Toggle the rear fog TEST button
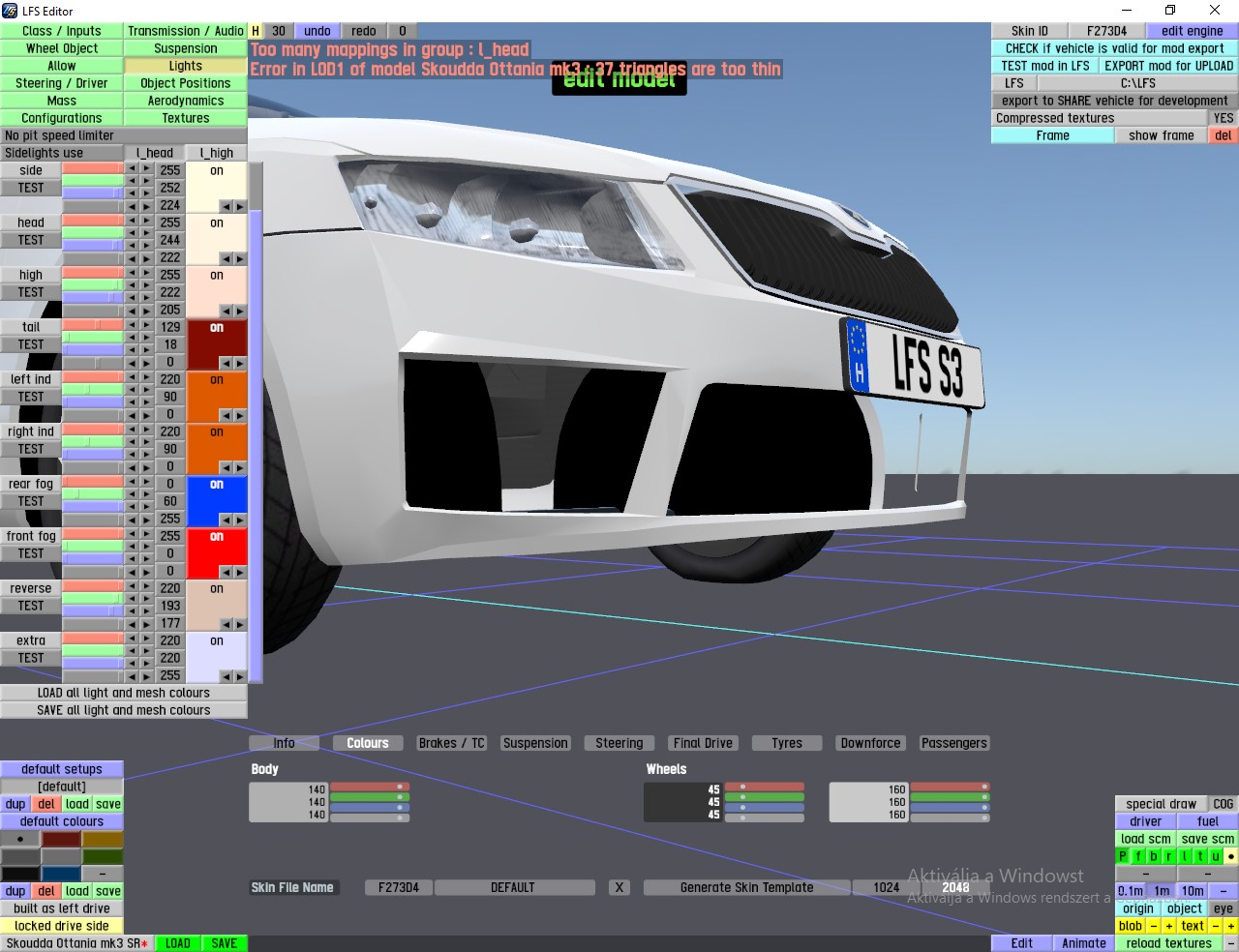 coord(31,501)
